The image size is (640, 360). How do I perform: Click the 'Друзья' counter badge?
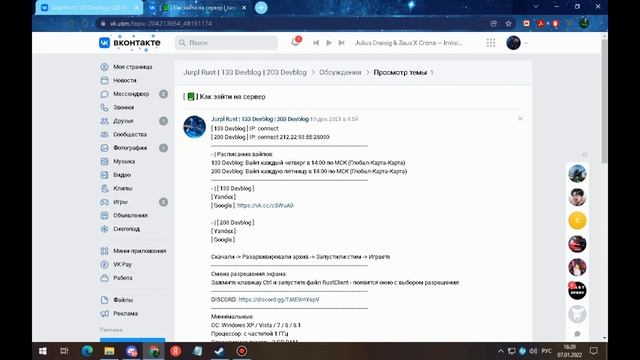click(163, 121)
